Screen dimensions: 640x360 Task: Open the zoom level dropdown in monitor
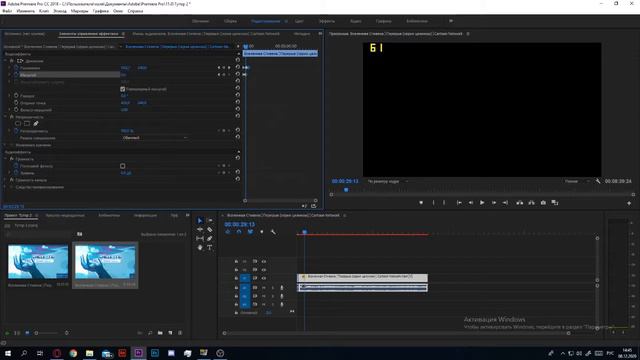click(x=388, y=181)
